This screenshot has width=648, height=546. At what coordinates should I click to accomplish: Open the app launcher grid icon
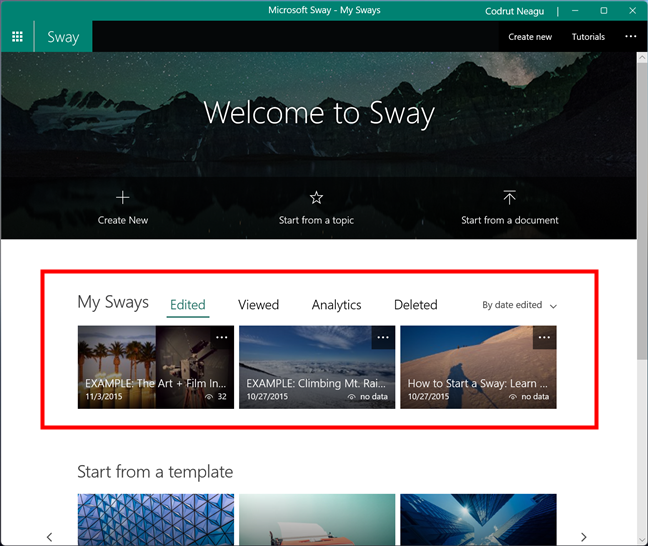click(17, 37)
